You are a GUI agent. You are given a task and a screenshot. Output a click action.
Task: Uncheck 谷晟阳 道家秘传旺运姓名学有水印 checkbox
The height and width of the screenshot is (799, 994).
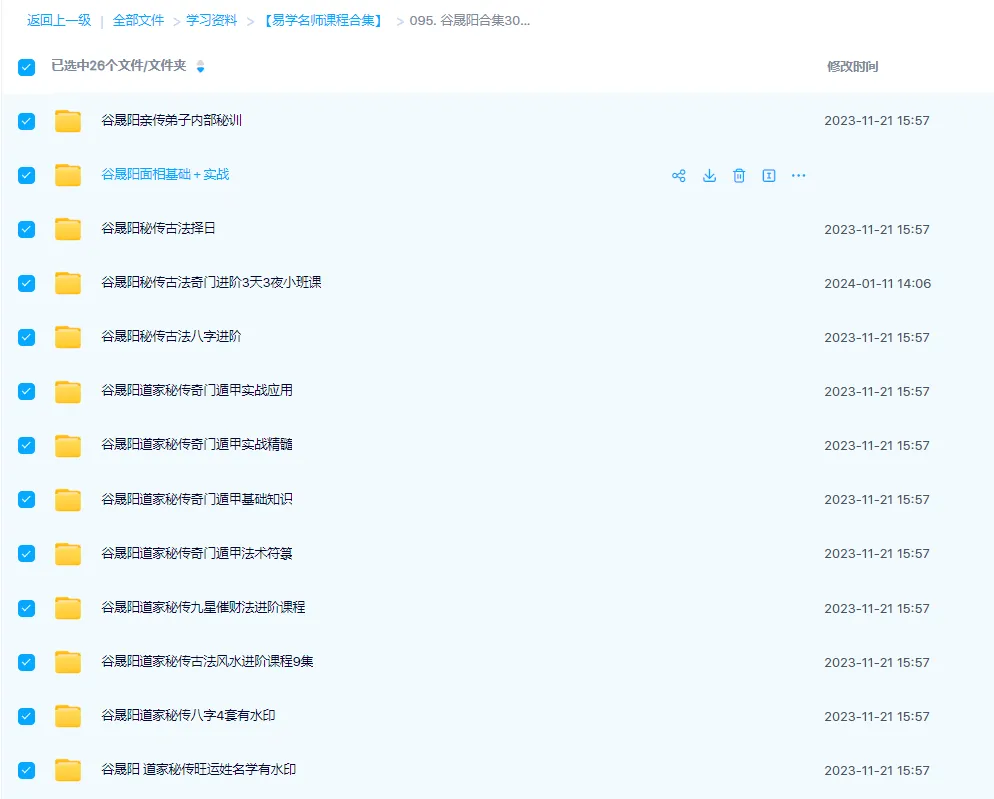coord(27,770)
